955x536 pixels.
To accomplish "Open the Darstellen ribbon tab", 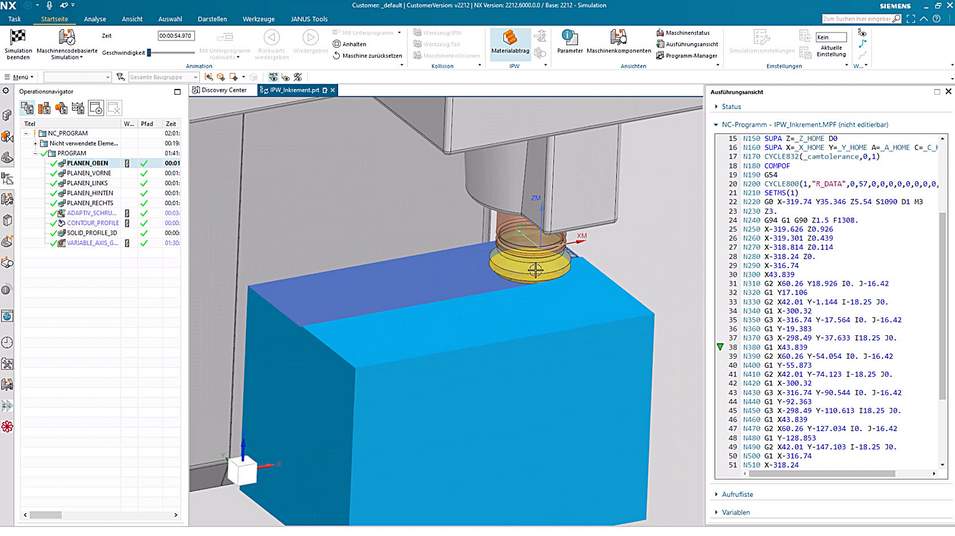I will [212, 19].
